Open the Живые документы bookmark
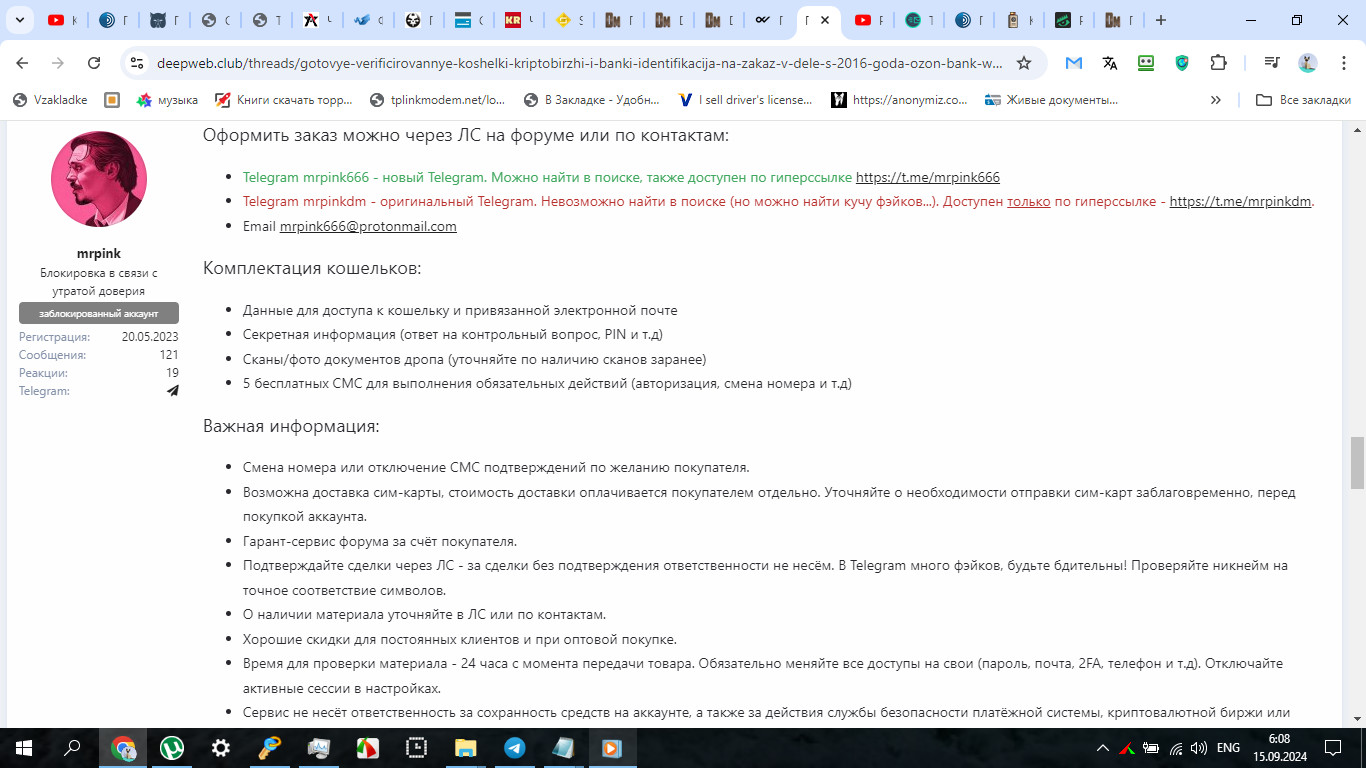The image size is (1366, 768). (1052, 100)
